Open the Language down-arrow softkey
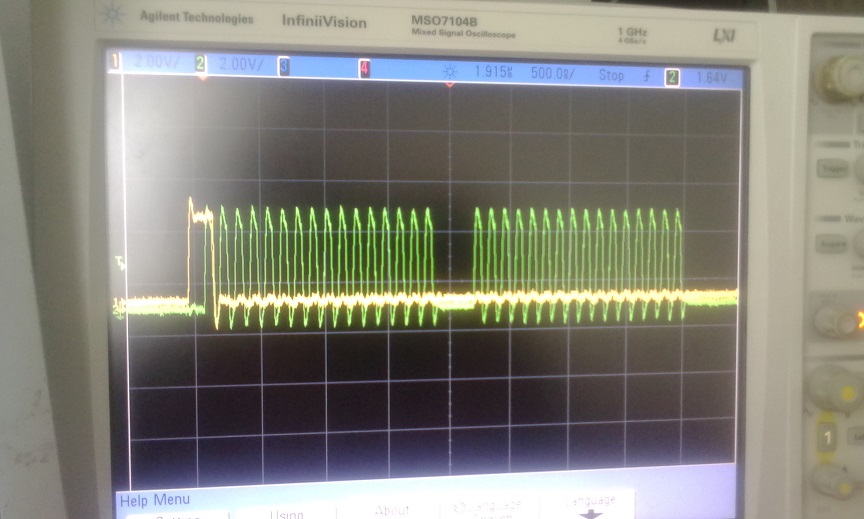Image resolution: width=864 pixels, height=519 pixels. pyautogui.click(x=589, y=506)
